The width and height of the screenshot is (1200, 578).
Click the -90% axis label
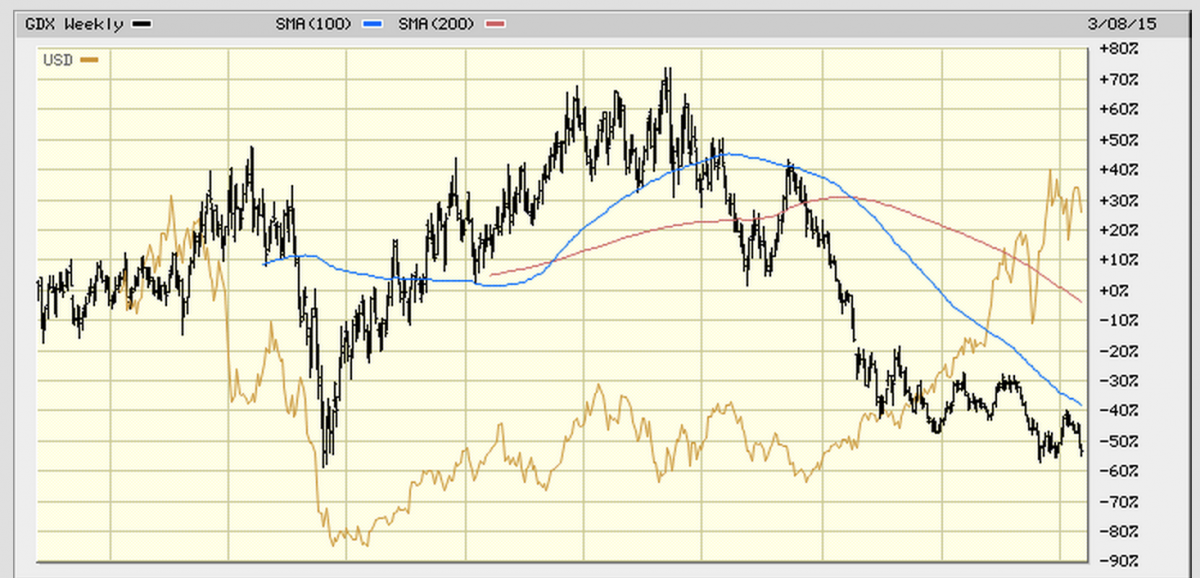(1118, 561)
